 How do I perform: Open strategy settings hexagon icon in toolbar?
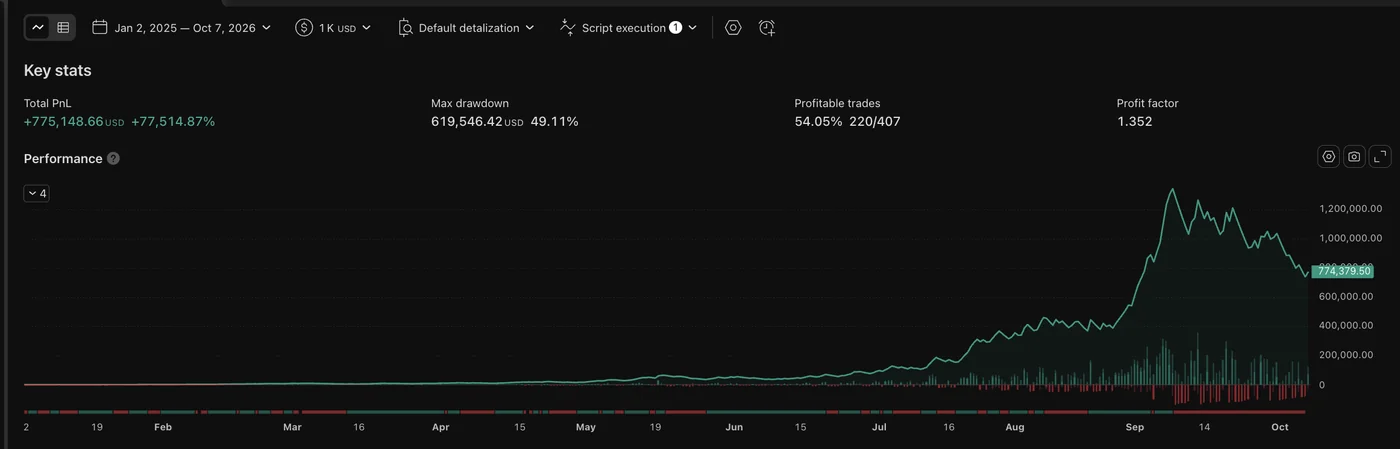click(x=733, y=28)
